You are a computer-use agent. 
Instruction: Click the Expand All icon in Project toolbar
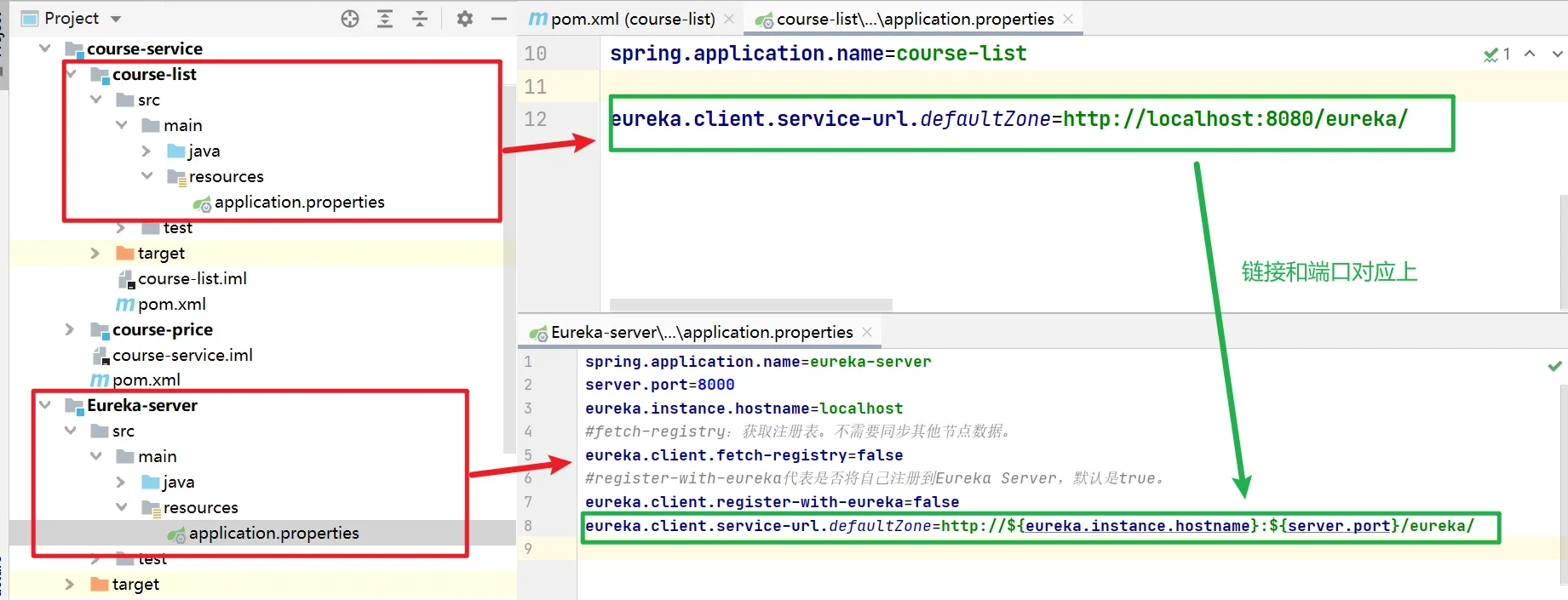pos(385,19)
